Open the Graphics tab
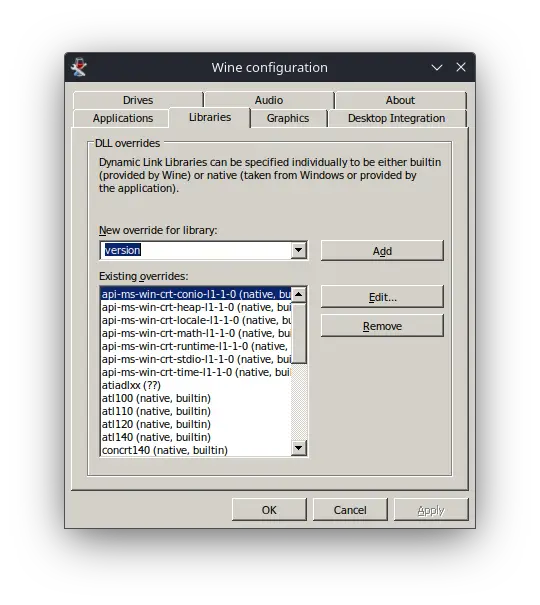 click(x=288, y=118)
